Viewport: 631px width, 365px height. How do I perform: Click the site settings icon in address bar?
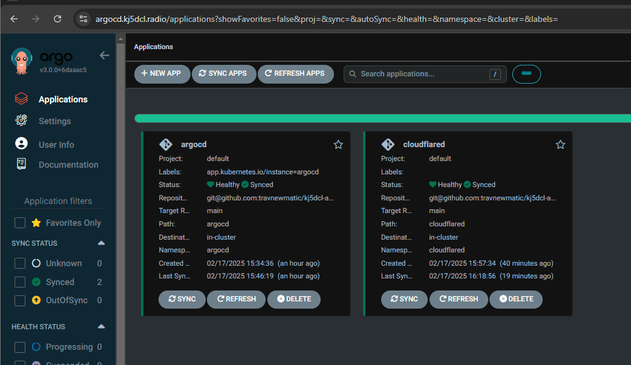pos(83,19)
